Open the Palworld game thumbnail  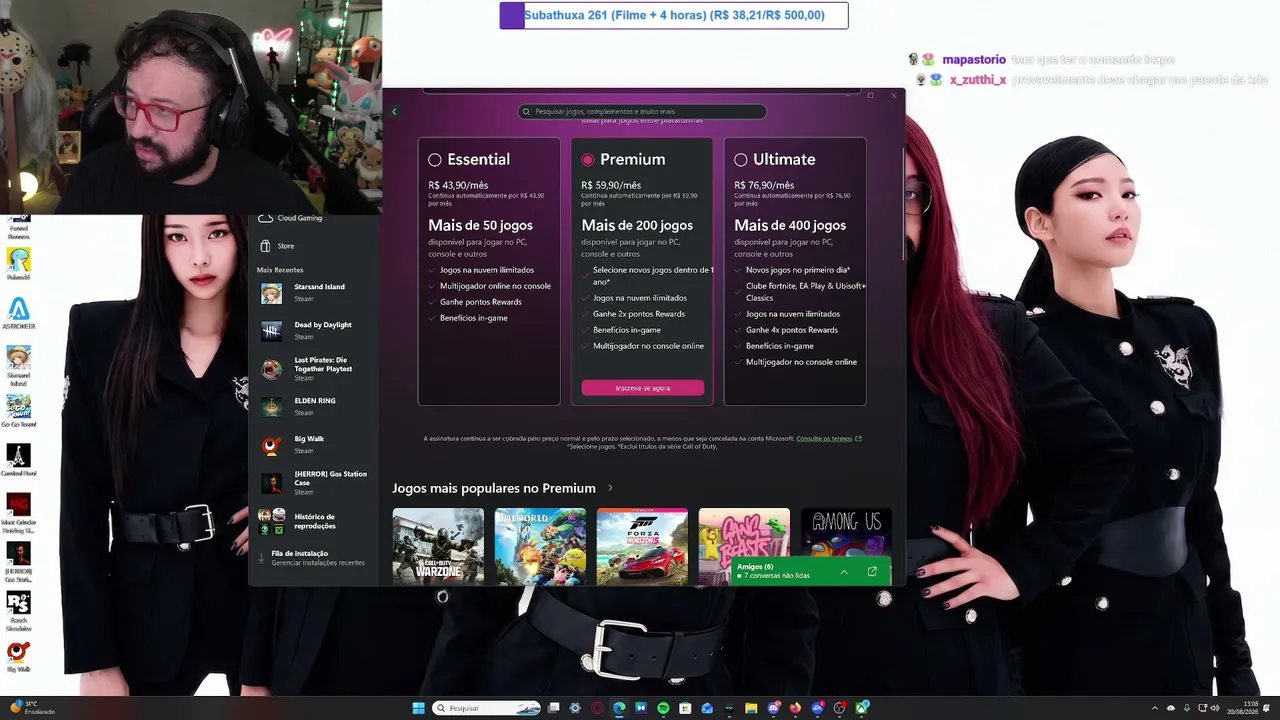click(x=540, y=546)
